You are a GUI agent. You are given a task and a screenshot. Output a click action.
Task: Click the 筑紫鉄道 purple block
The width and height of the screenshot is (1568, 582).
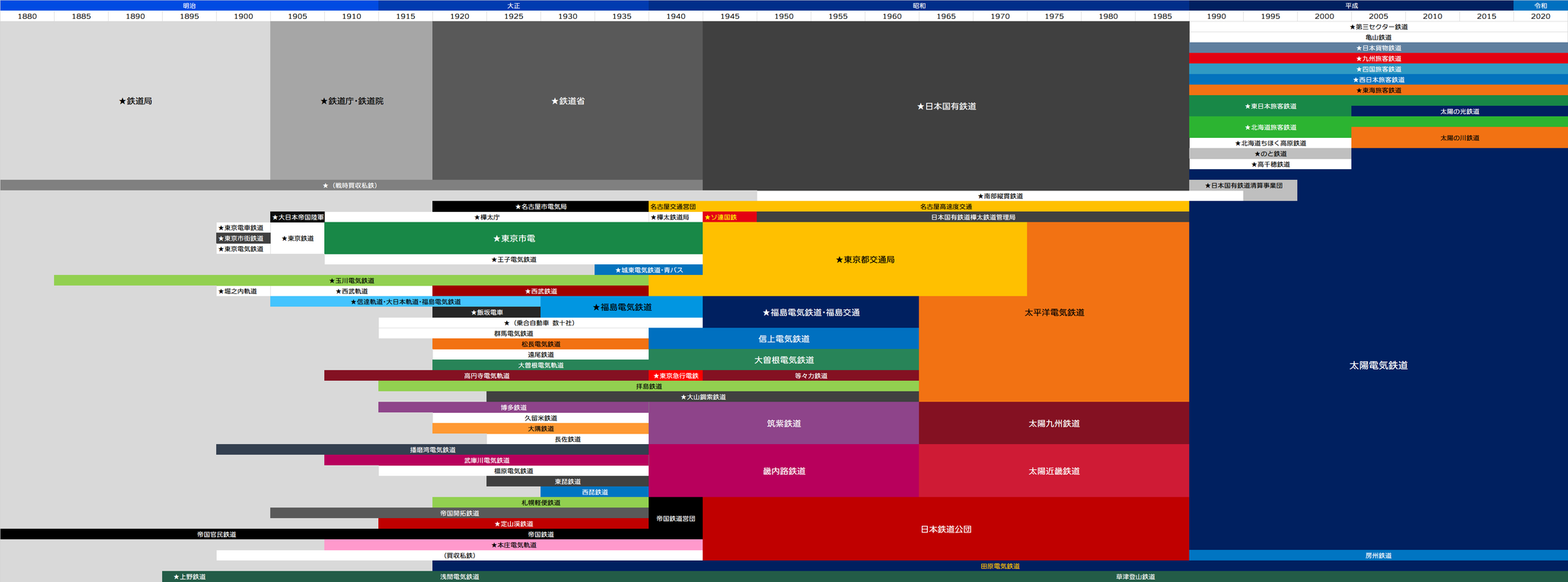[783, 424]
